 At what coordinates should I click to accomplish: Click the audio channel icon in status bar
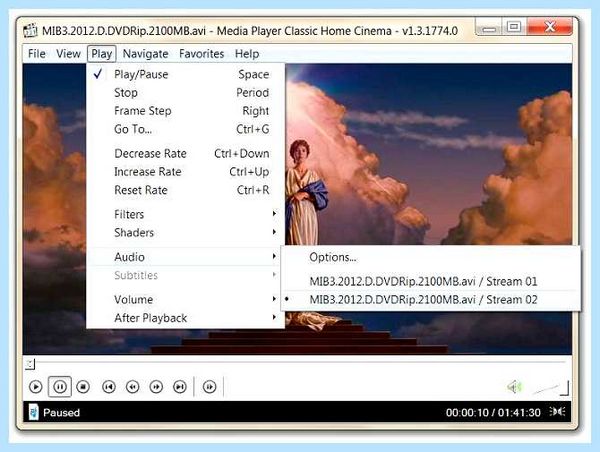coord(557,411)
